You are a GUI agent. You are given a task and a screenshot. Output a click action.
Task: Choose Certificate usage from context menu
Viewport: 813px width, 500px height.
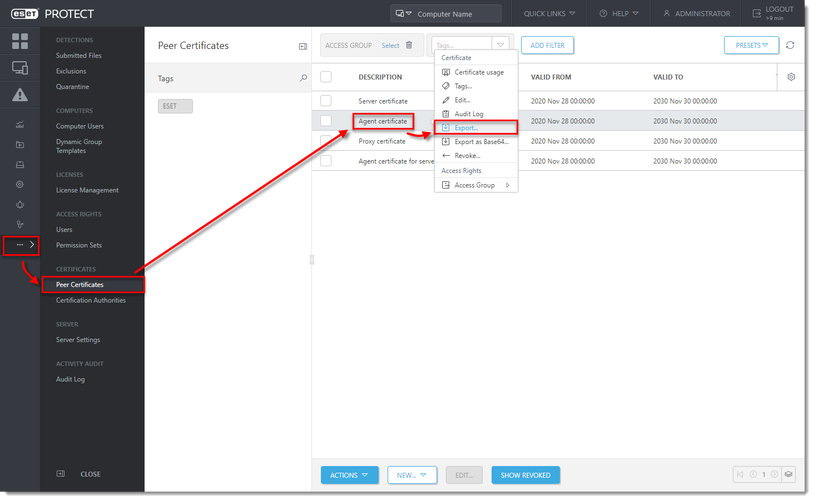click(x=475, y=72)
